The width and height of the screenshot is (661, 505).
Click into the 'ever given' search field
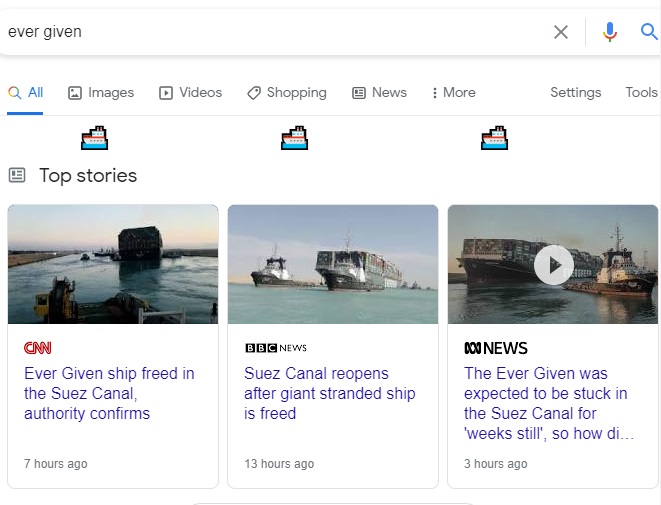tap(270, 32)
